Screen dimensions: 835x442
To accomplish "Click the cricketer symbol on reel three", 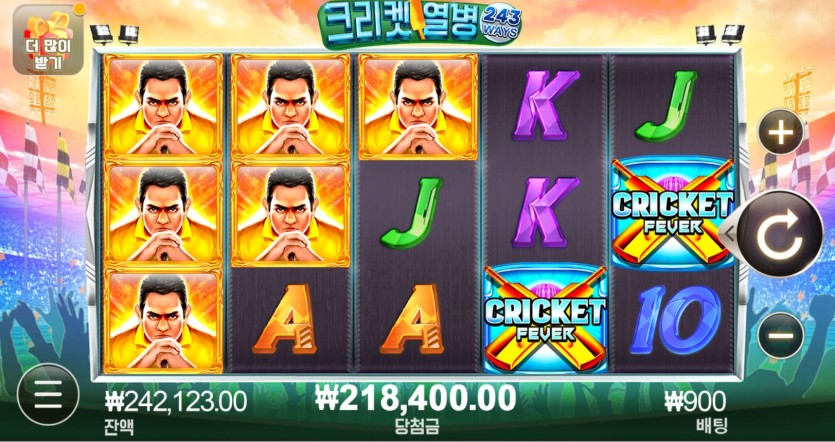I will [x=418, y=107].
